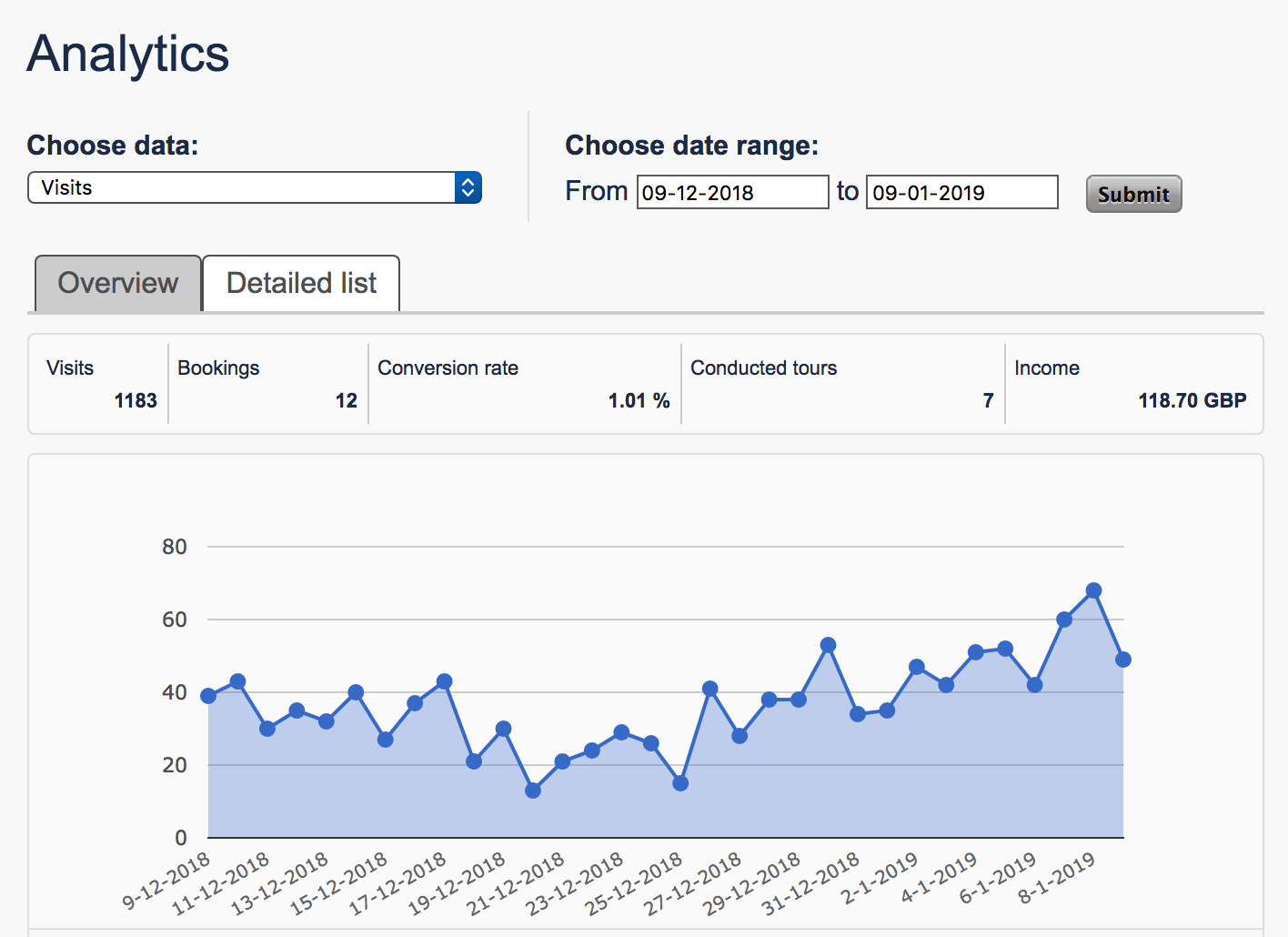
Task: Select the Conducted tours summary cell
Action: [x=841, y=384]
